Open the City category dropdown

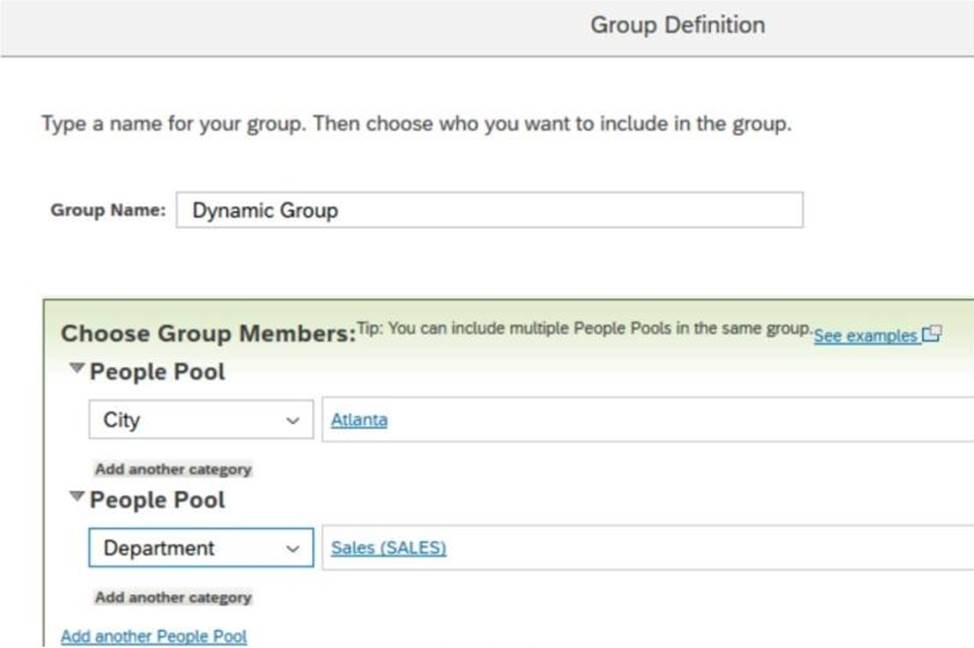[200, 420]
